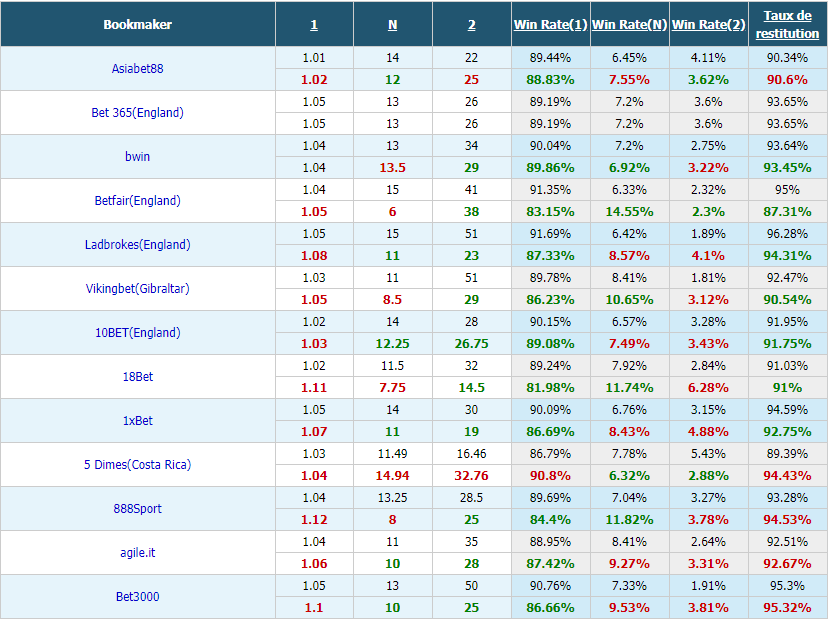Select Betfair opening odds 41
Screen dimensions: 828x619
tap(472, 190)
